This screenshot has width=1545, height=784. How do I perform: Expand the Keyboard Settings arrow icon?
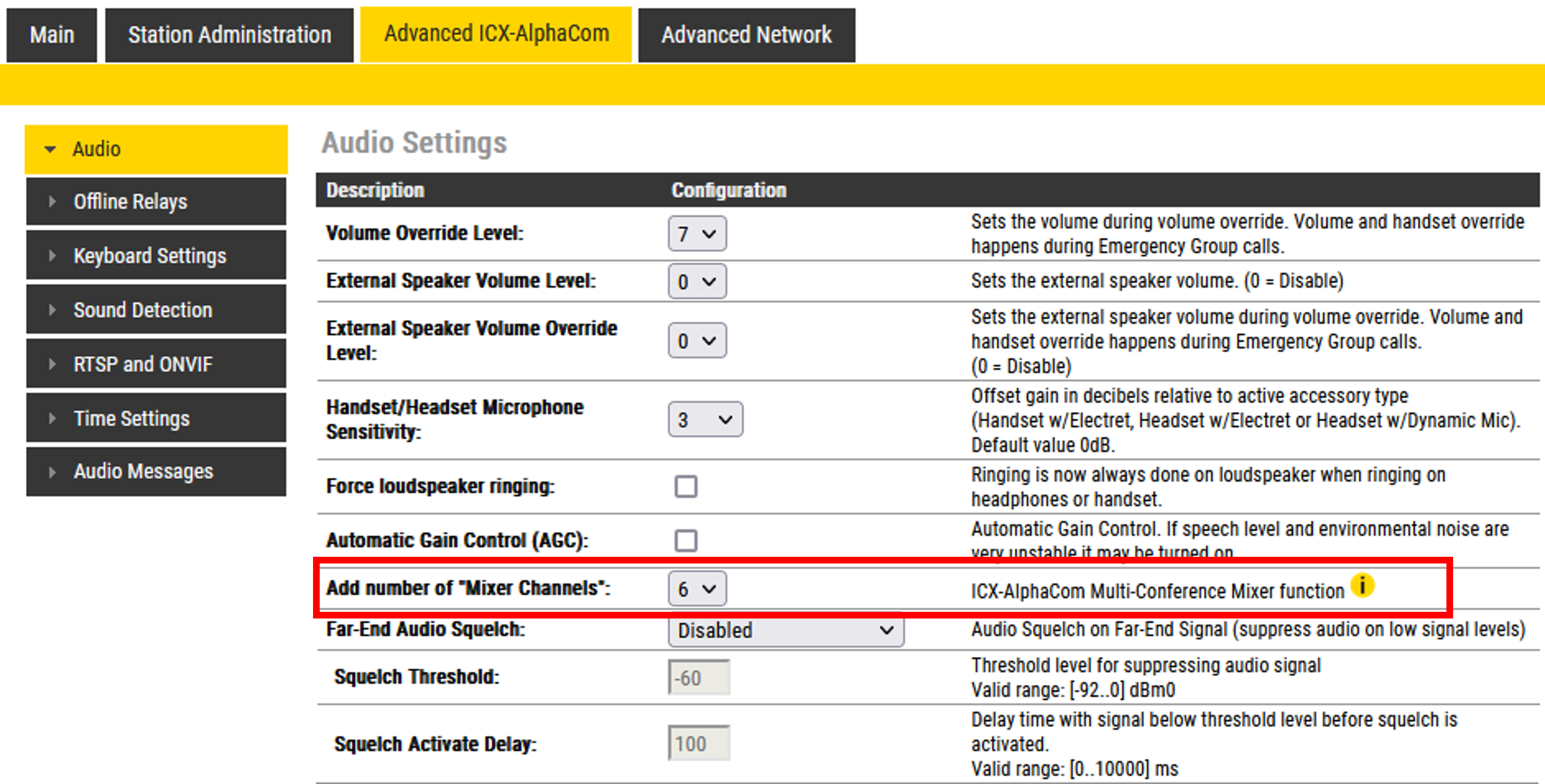tap(52, 256)
